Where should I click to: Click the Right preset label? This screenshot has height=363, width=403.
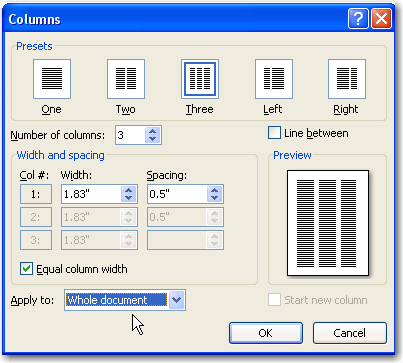pyautogui.click(x=346, y=109)
